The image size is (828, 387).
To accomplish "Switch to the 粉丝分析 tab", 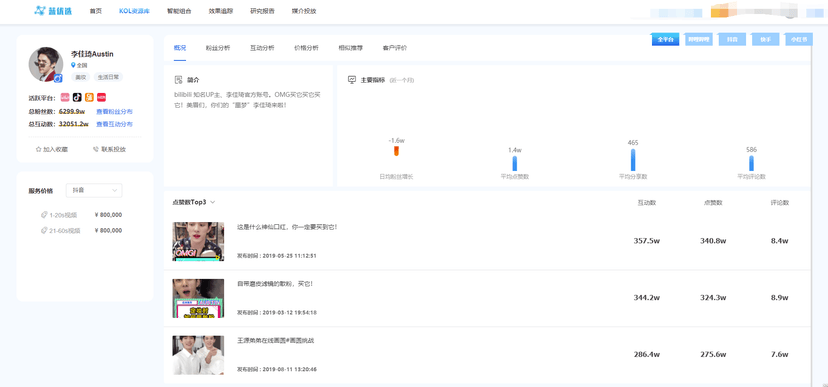I will click(218, 48).
